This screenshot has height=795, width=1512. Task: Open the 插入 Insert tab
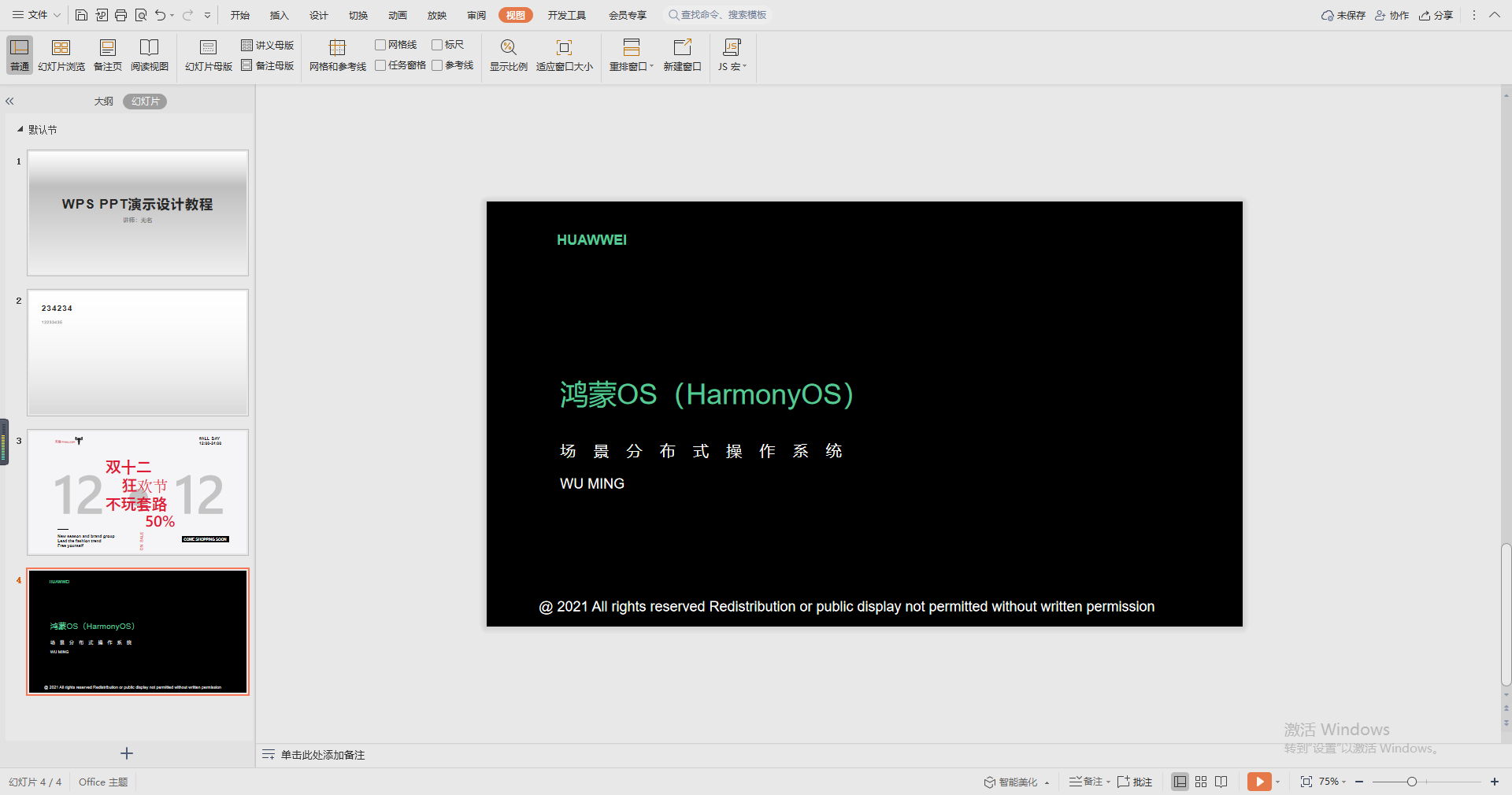coord(280,16)
